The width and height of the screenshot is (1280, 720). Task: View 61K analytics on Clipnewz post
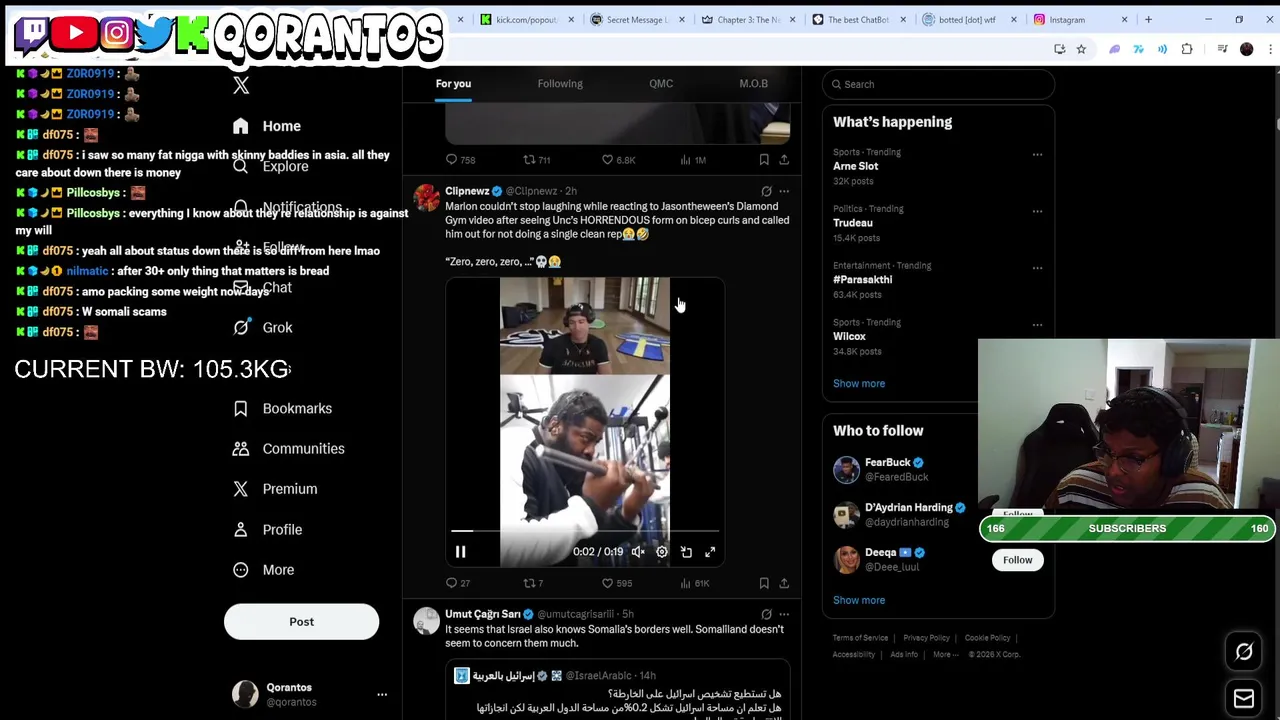point(694,583)
